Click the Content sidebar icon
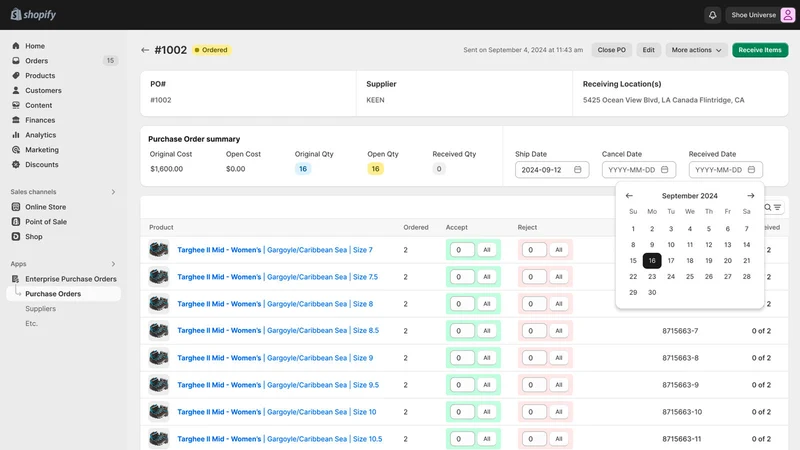The image size is (800, 450). pos(16,105)
